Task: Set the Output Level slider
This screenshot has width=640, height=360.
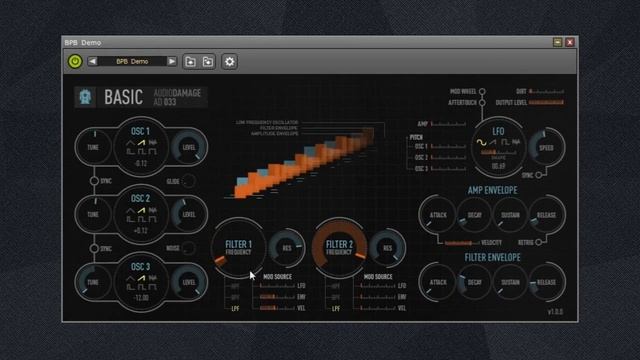Action: (547, 102)
